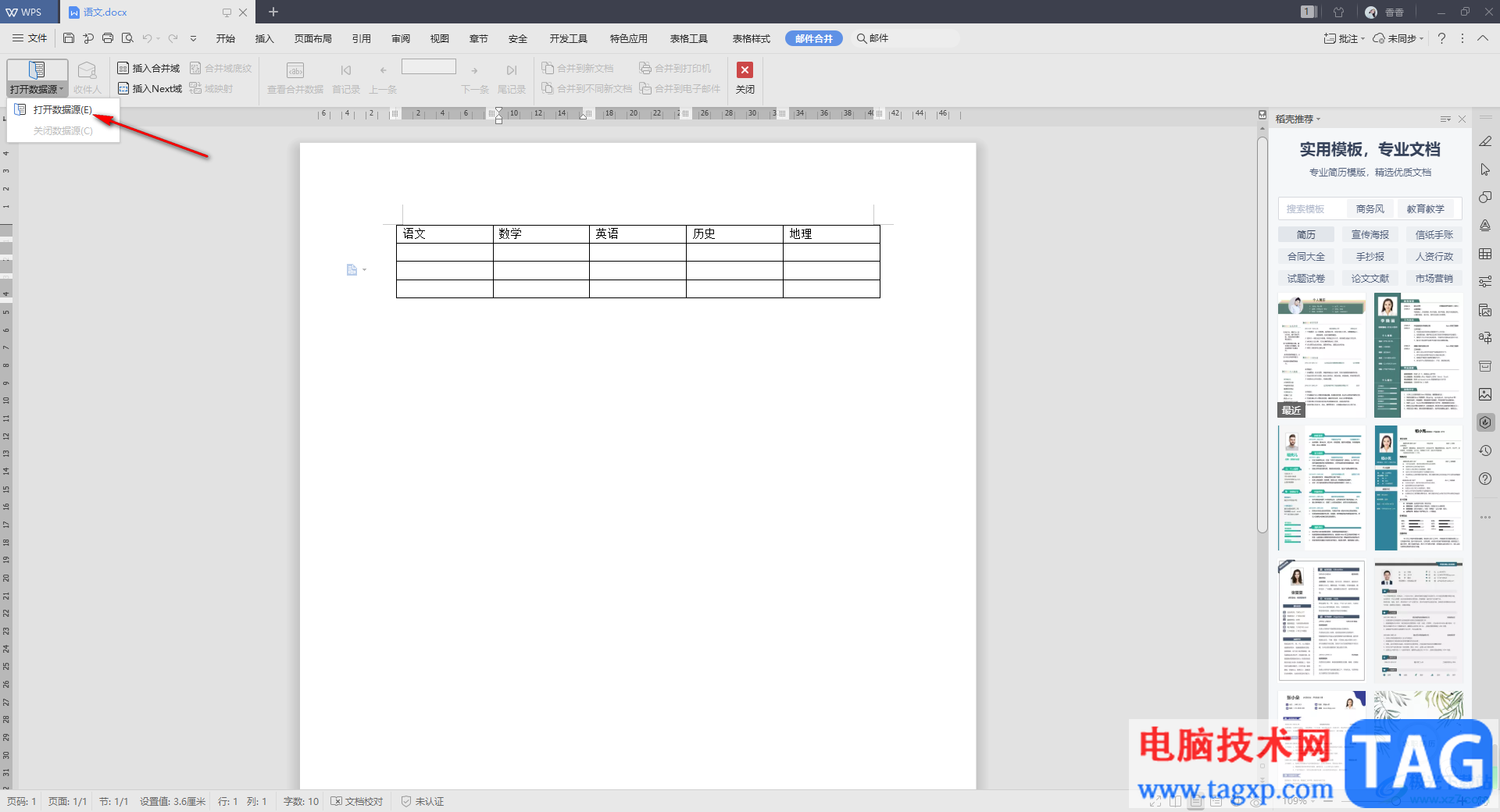The height and width of the screenshot is (812, 1500).
Task: Click the 文档校对 status bar item
Action: (356, 802)
